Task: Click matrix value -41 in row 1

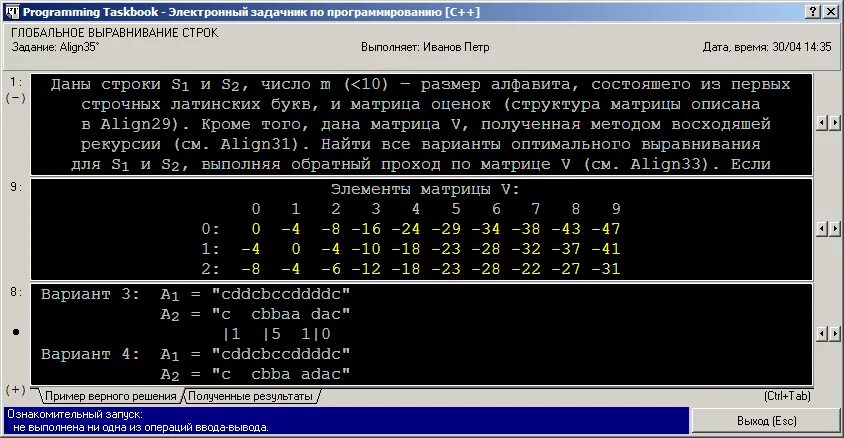Action: click(x=606, y=249)
